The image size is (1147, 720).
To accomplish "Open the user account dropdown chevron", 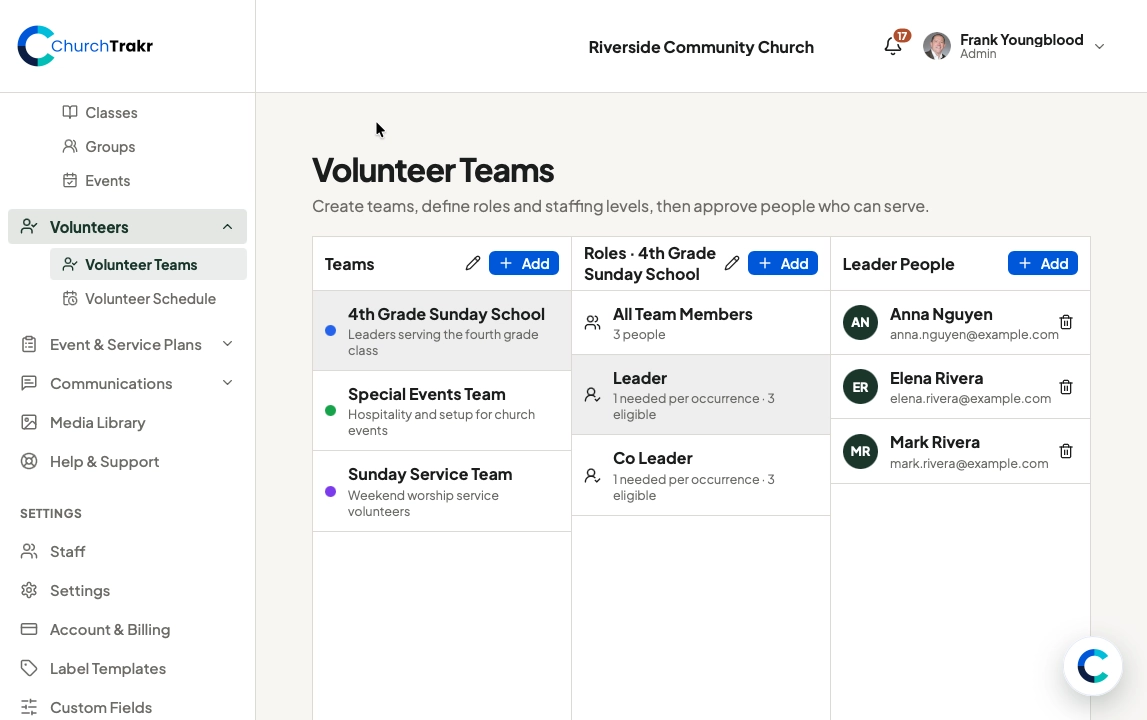I will (x=1099, y=46).
